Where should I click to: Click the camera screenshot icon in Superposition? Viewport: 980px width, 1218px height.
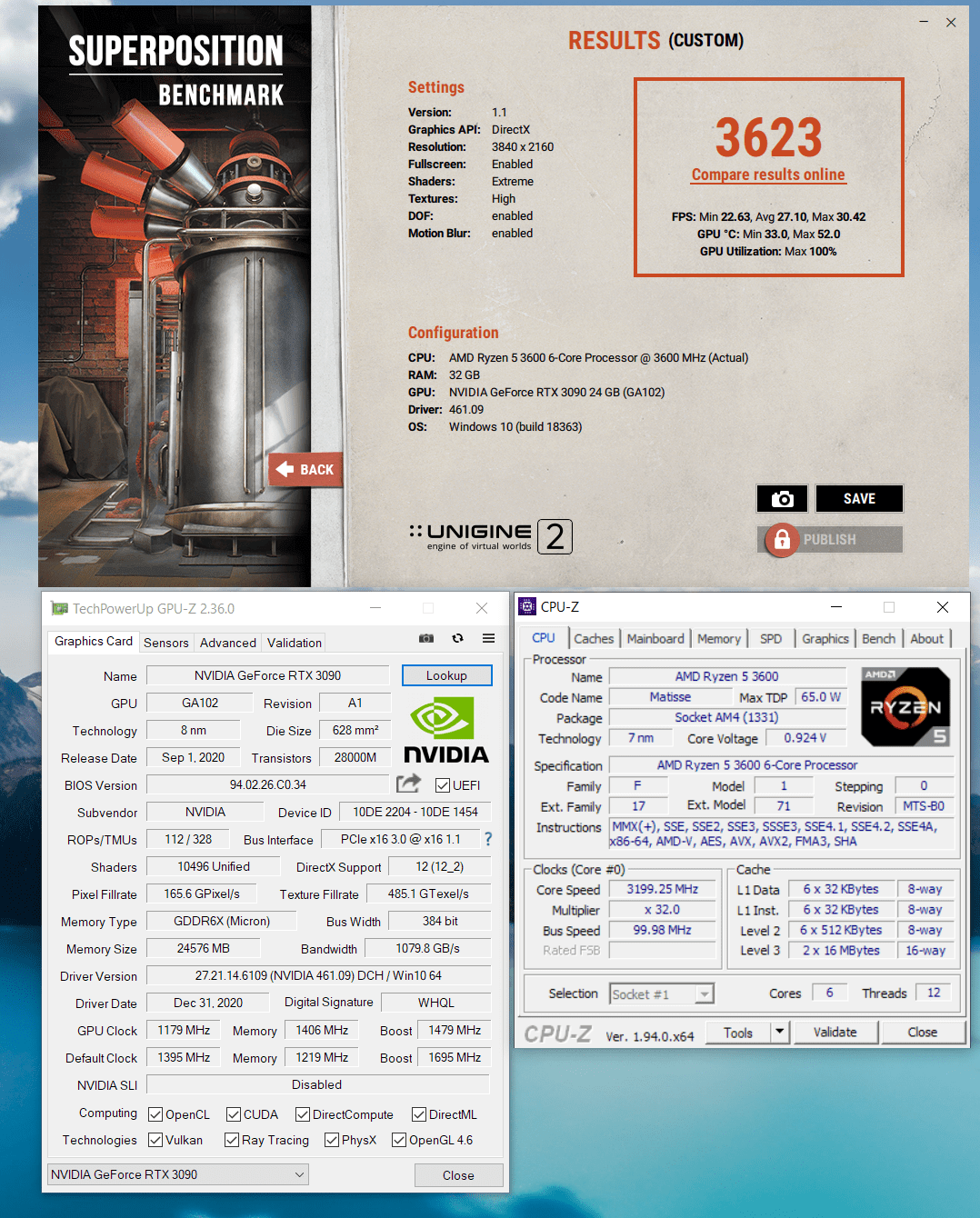[x=782, y=498]
